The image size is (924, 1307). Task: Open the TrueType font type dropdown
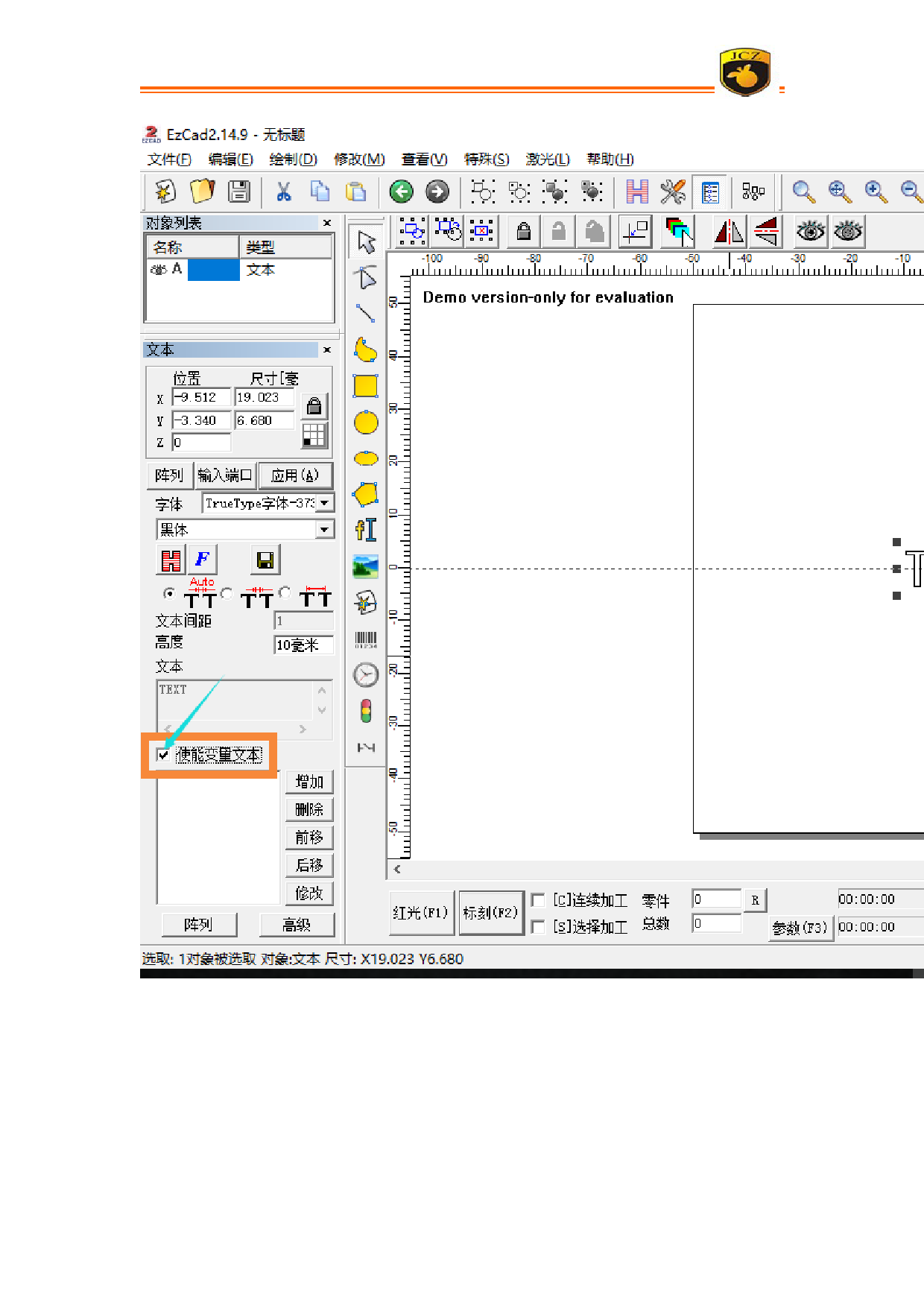325,504
